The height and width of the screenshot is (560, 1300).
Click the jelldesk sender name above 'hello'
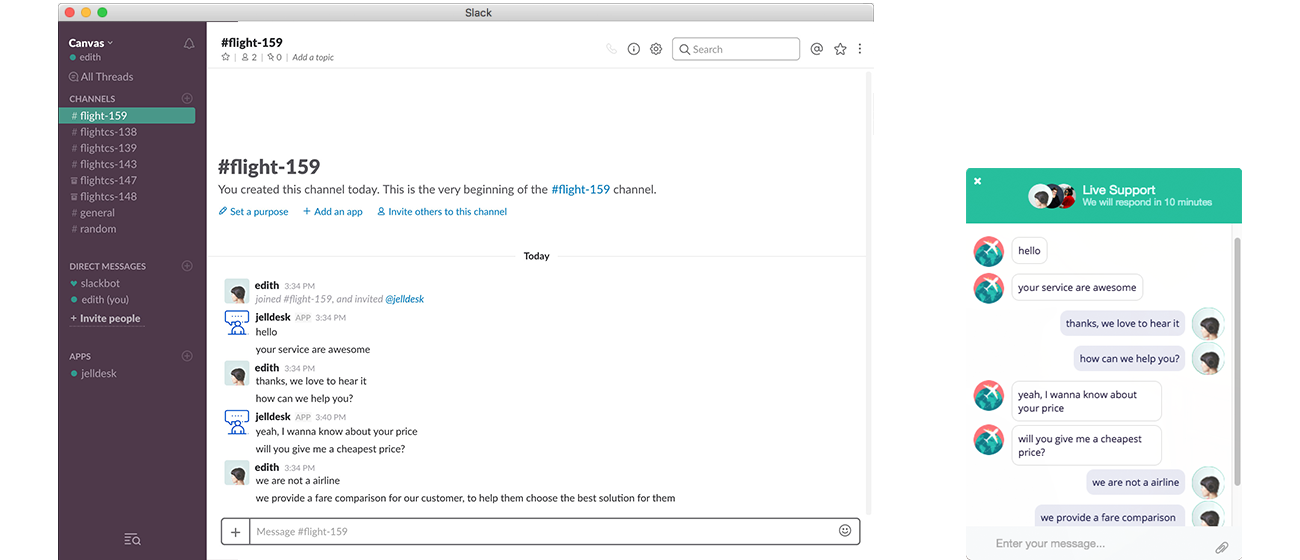(x=273, y=317)
